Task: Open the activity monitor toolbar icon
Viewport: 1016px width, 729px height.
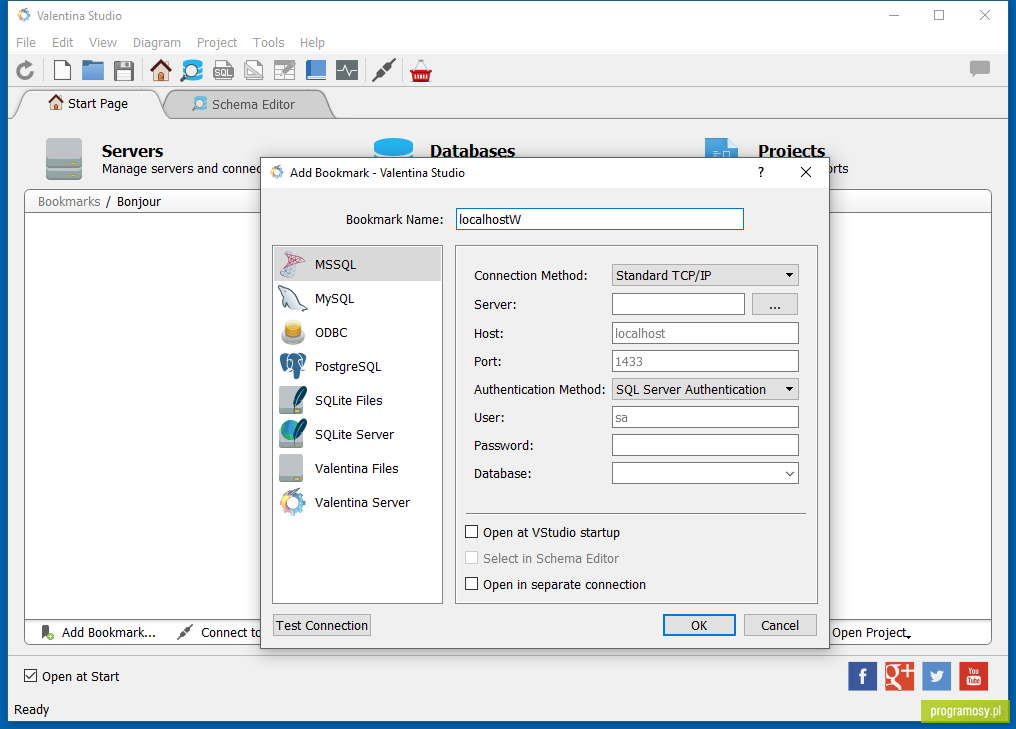Action: 347,71
